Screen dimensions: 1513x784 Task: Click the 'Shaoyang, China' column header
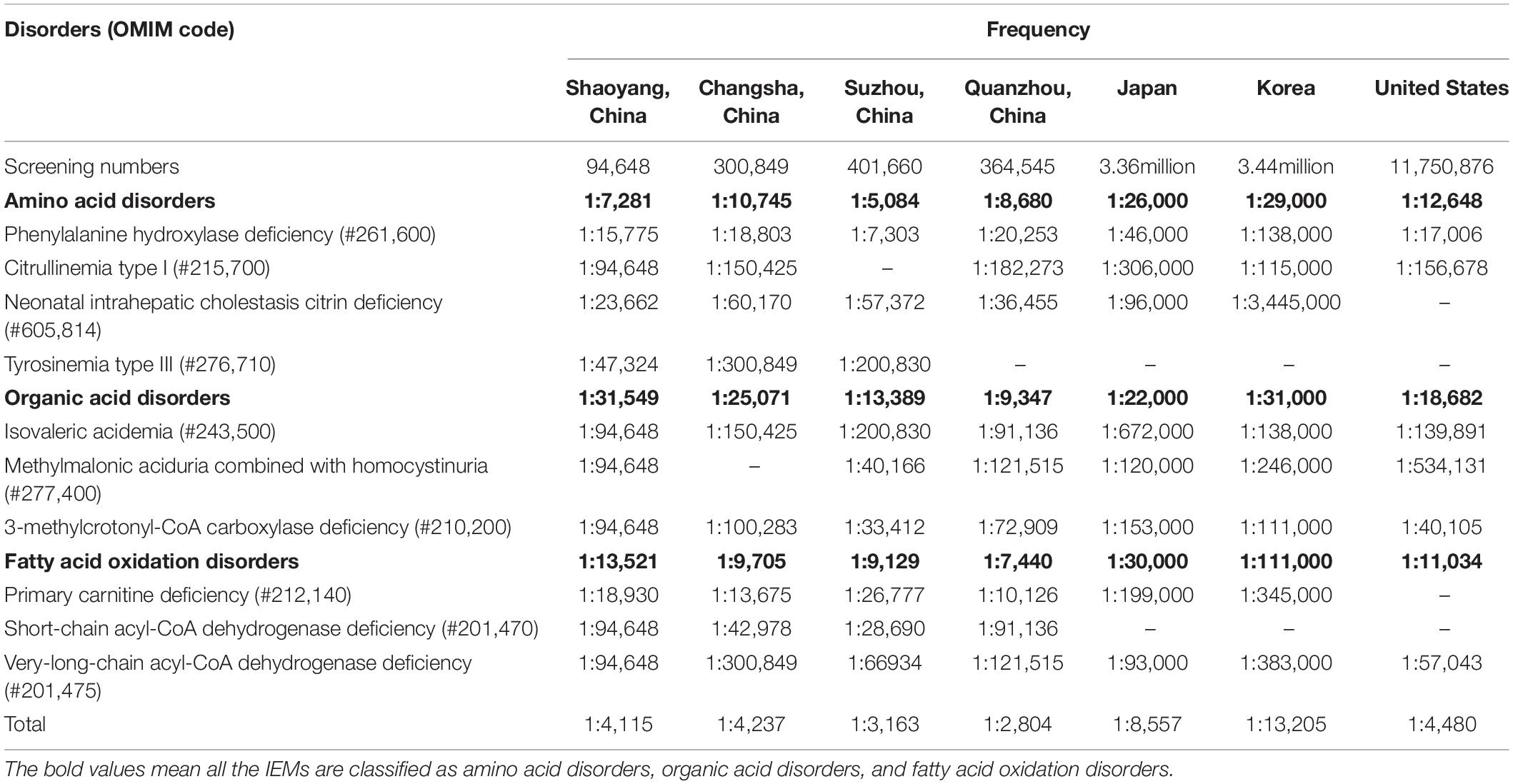click(618, 101)
